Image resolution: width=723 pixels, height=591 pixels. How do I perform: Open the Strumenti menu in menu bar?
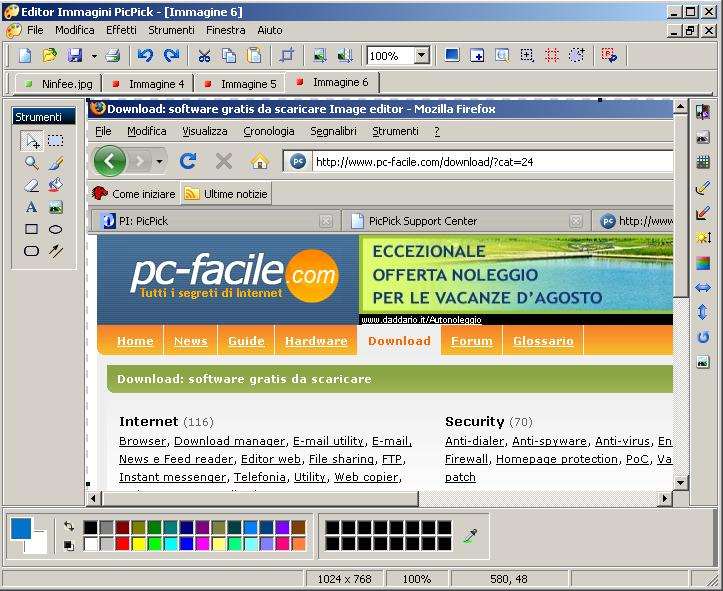point(171,30)
